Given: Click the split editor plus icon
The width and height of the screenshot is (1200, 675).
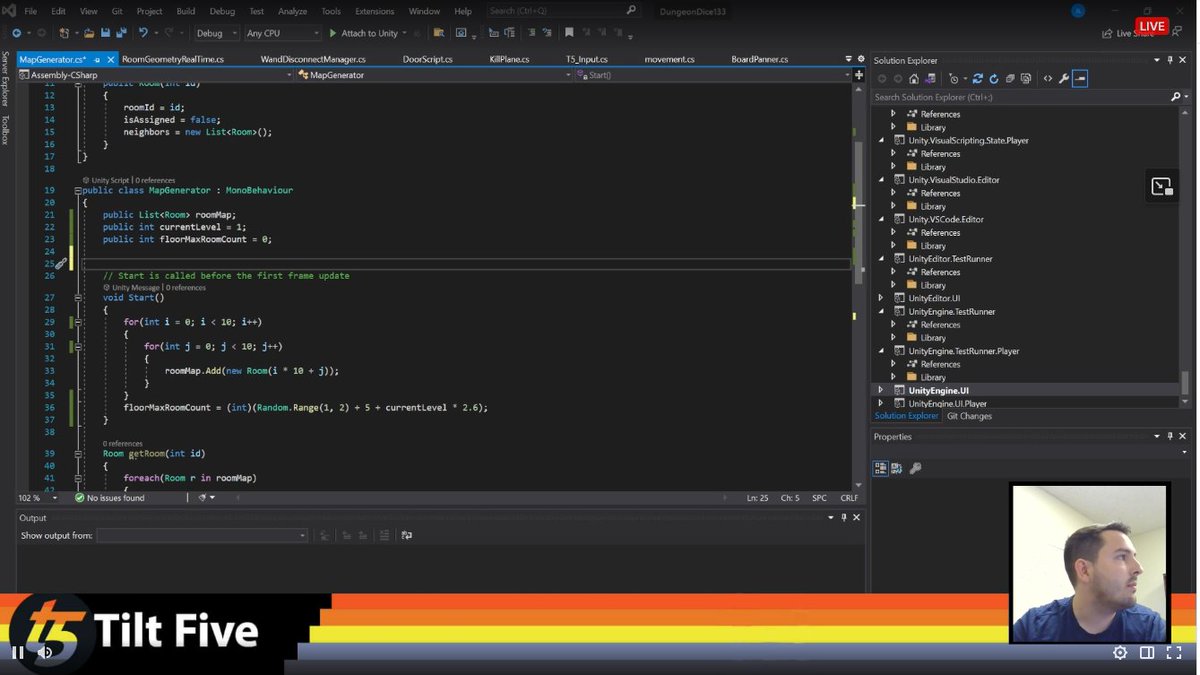Looking at the screenshot, I should click(x=858, y=75).
